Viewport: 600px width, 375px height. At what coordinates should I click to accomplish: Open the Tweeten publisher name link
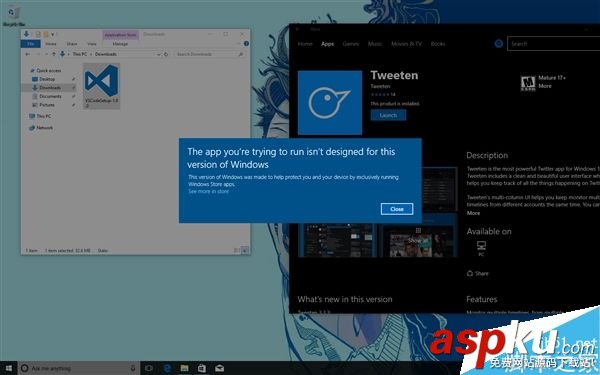coord(380,86)
